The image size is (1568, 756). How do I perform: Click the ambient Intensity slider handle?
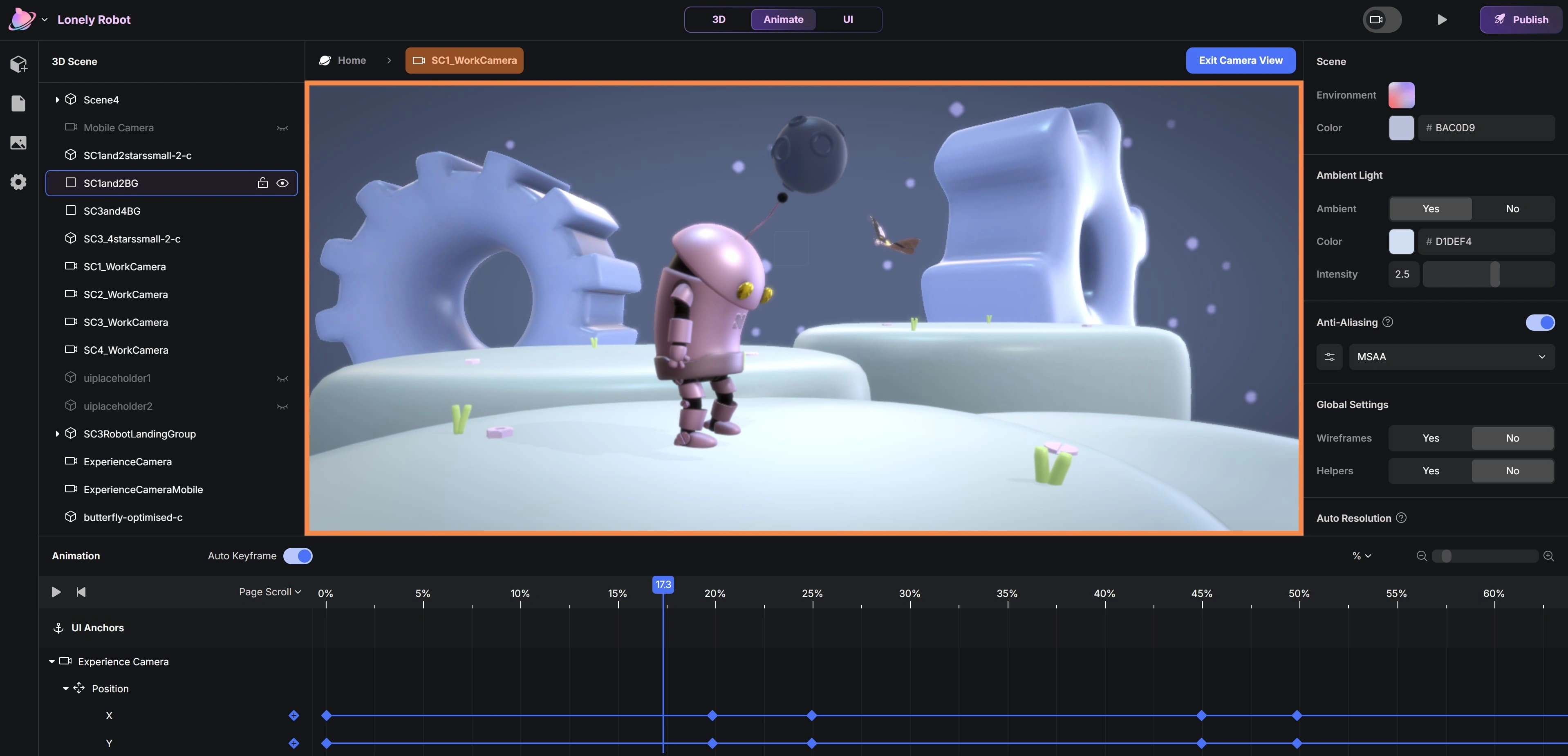[x=1494, y=274]
